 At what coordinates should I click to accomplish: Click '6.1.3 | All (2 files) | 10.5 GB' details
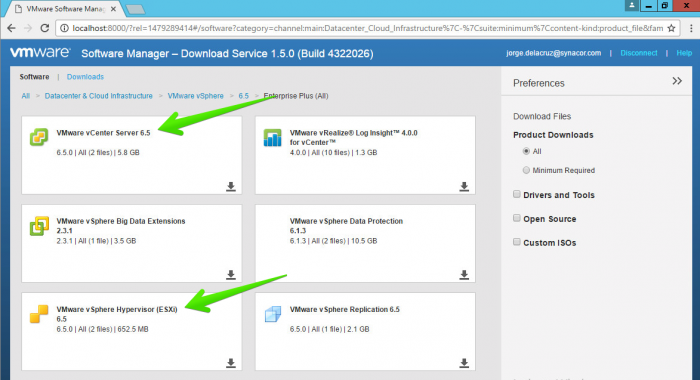point(333,241)
